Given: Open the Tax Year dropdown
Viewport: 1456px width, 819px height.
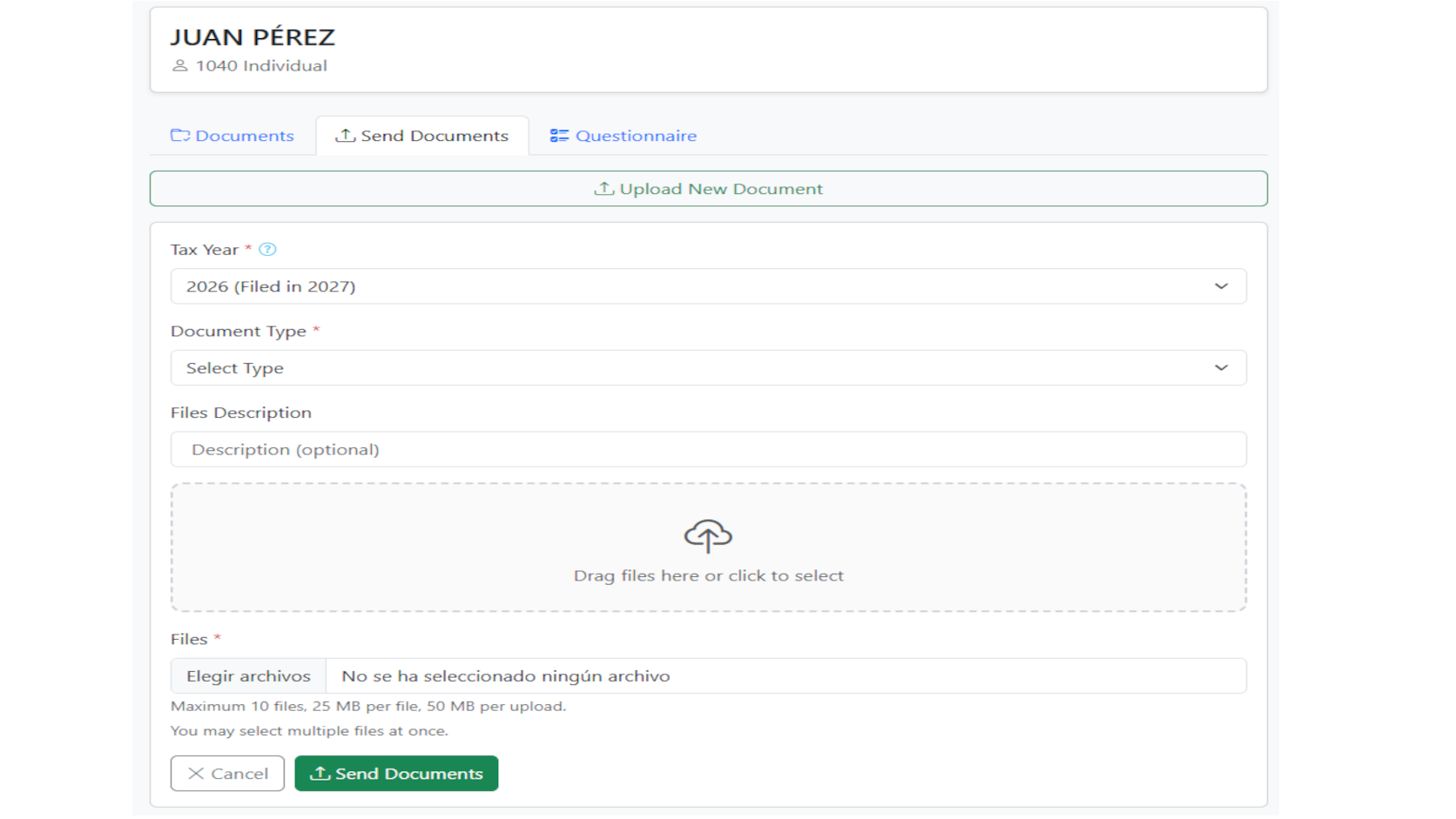Looking at the screenshot, I should click(708, 286).
